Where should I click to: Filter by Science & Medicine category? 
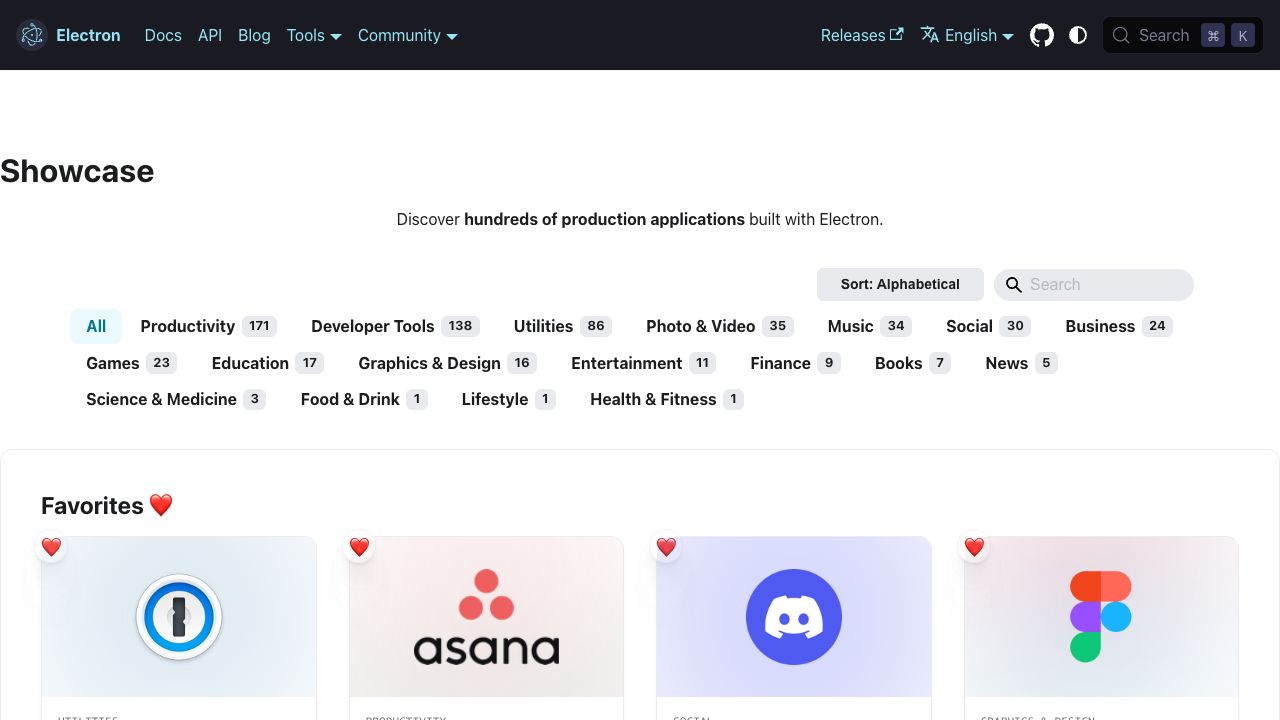point(176,399)
